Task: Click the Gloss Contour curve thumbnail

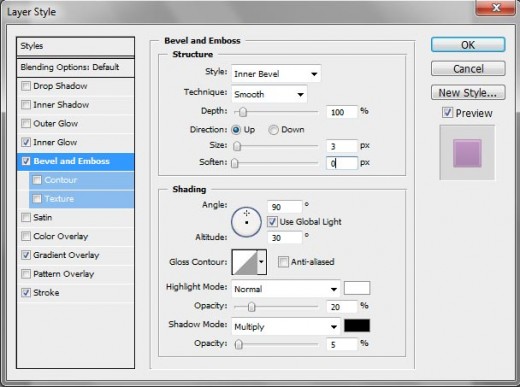Action: point(245,262)
